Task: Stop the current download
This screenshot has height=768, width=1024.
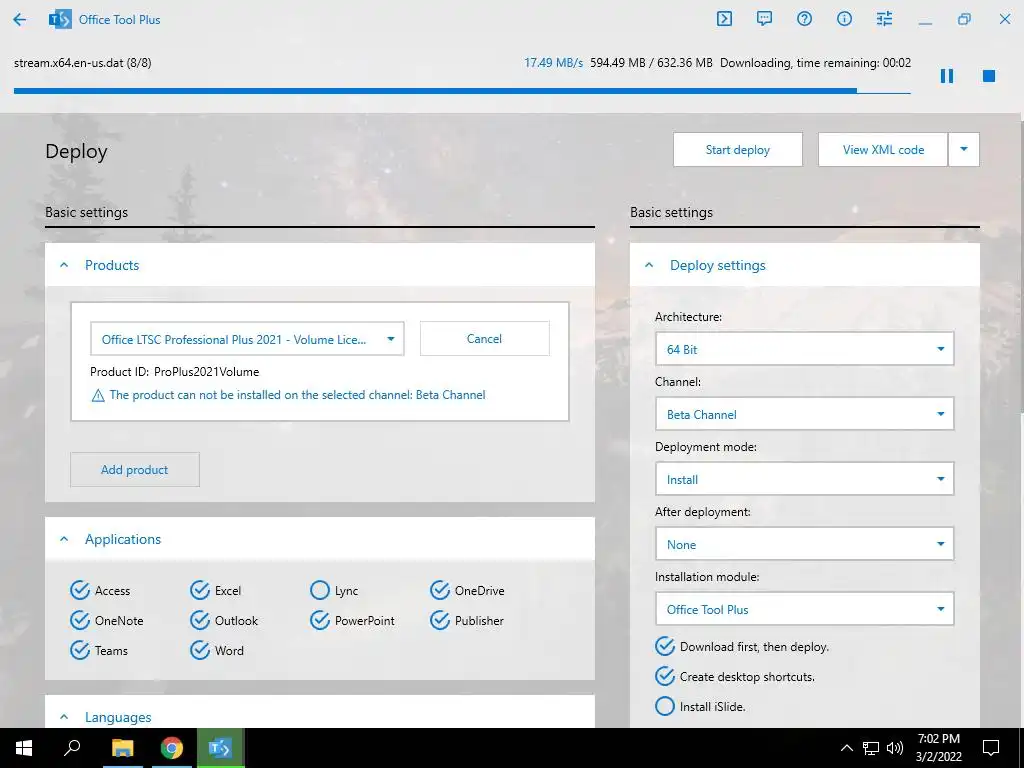Action: [x=989, y=76]
